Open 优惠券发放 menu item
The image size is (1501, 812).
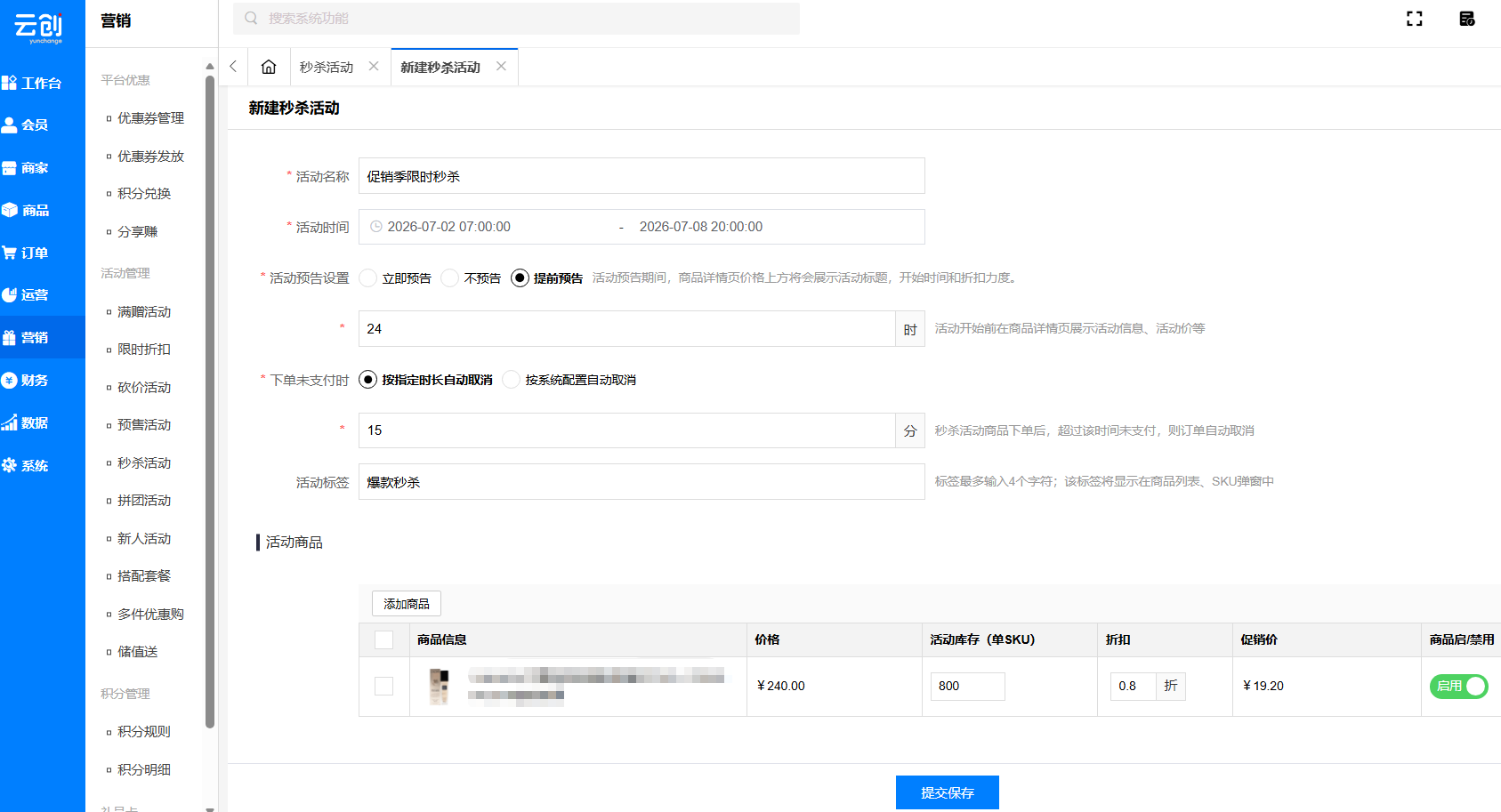pyautogui.click(x=151, y=157)
